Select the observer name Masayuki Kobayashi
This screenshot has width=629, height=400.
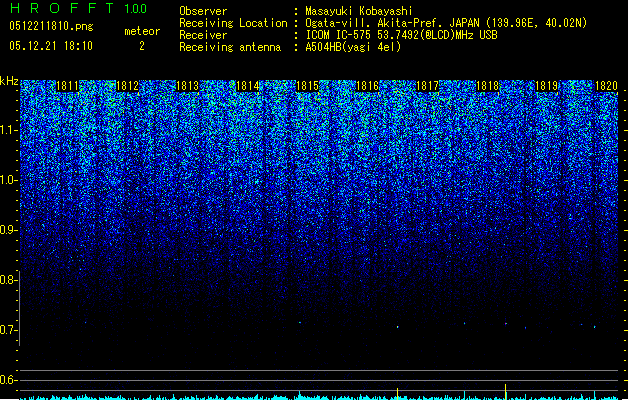click(x=359, y=11)
